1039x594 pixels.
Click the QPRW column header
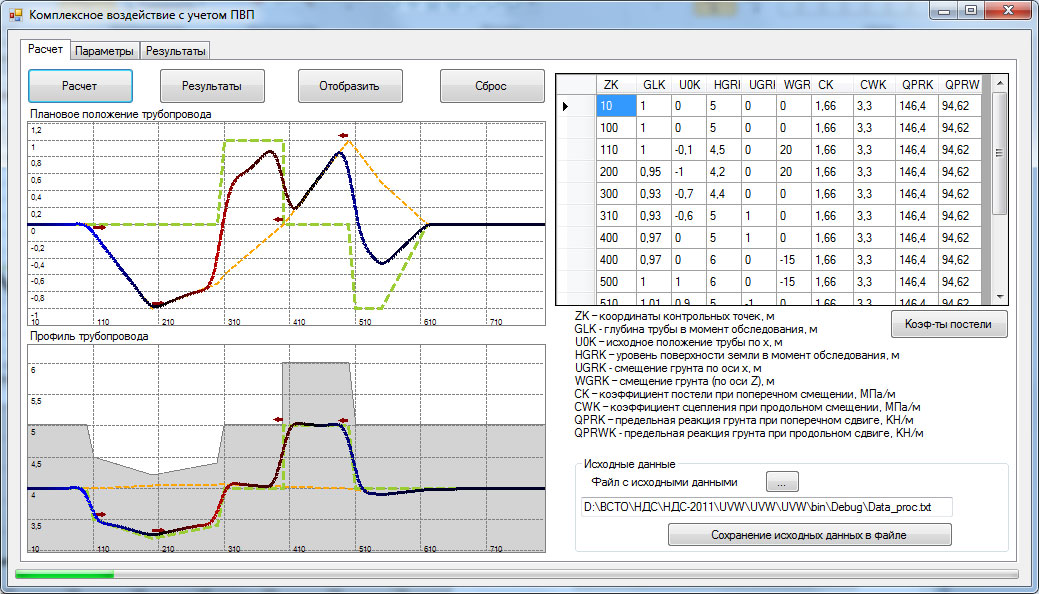pos(960,85)
